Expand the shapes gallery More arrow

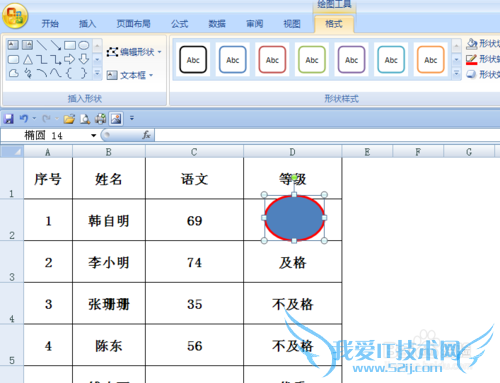pyautogui.click(x=97, y=73)
